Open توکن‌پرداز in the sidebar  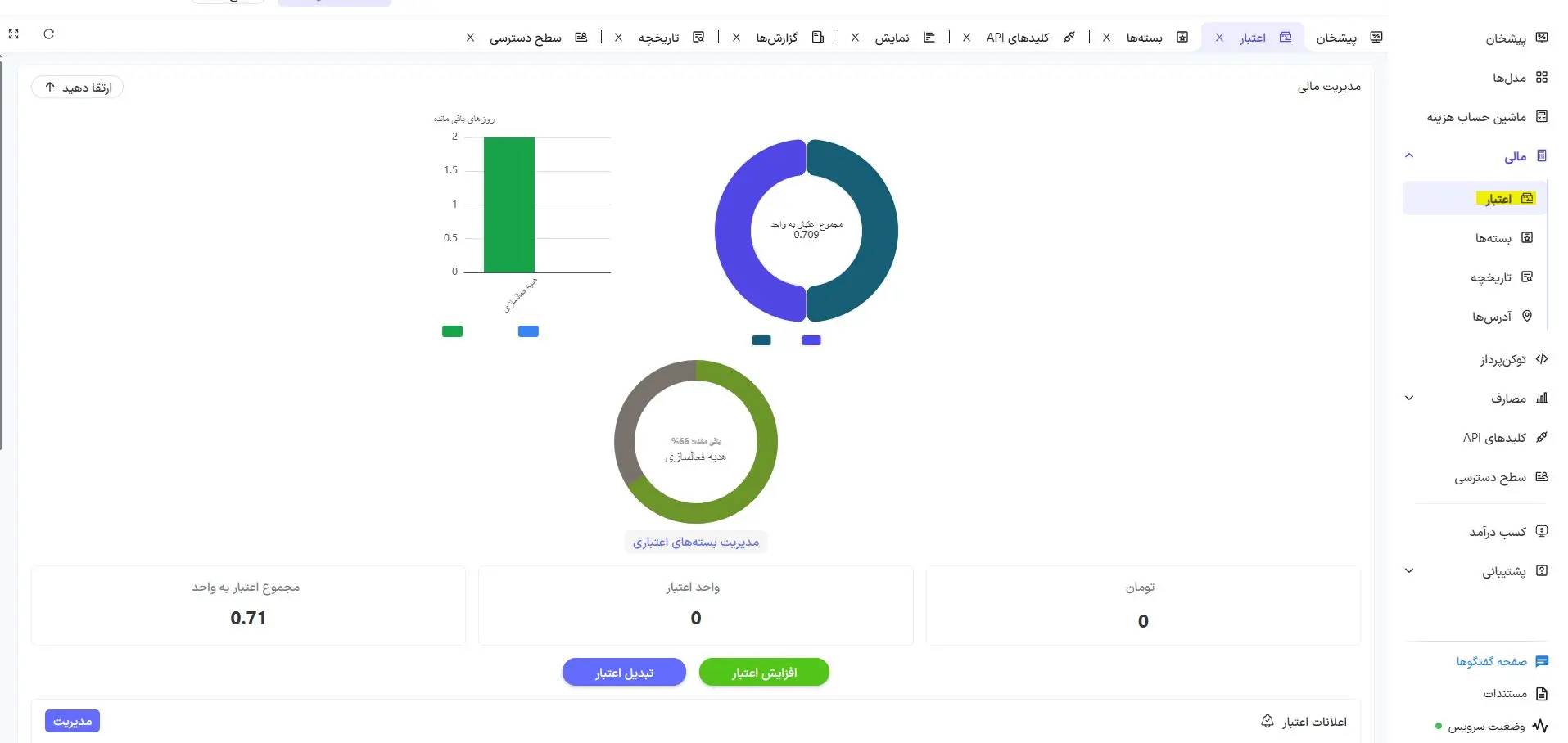[x=1513, y=359]
